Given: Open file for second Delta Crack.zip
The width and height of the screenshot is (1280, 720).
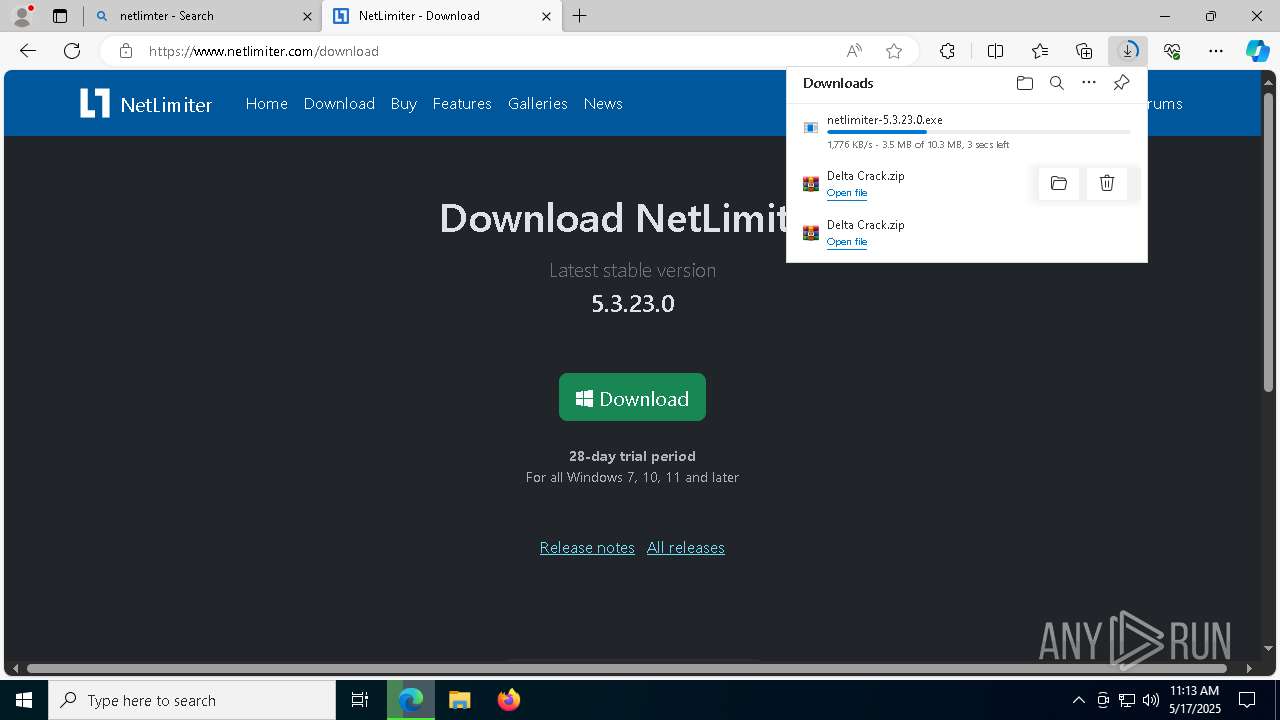Looking at the screenshot, I should [847, 242].
